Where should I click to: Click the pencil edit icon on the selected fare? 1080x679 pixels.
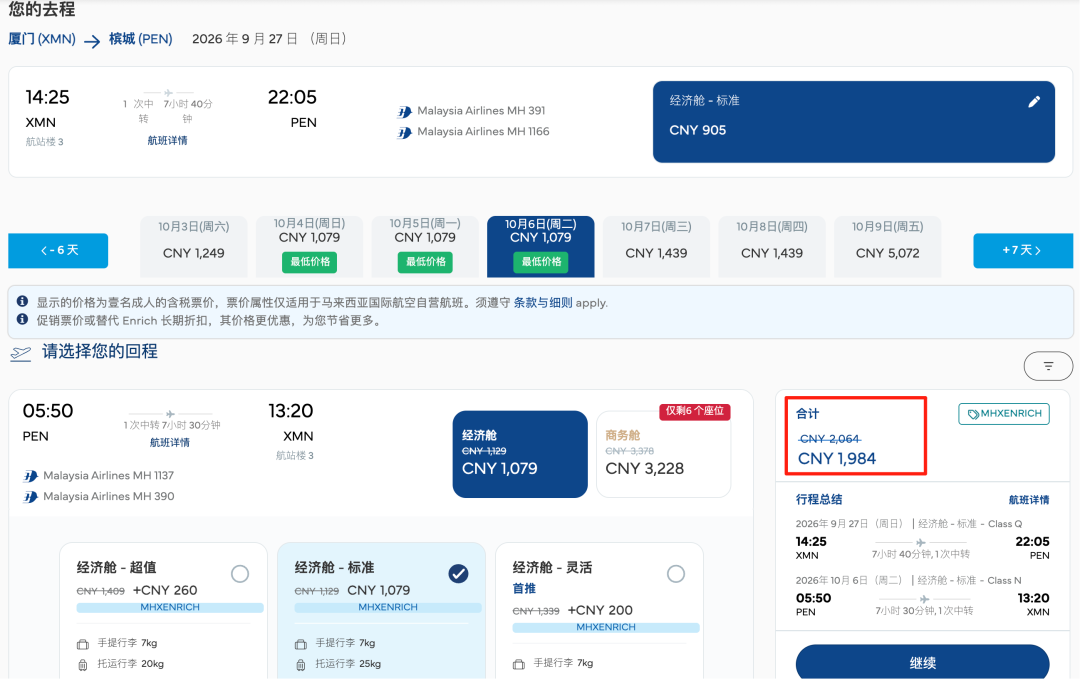(1034, 100)
